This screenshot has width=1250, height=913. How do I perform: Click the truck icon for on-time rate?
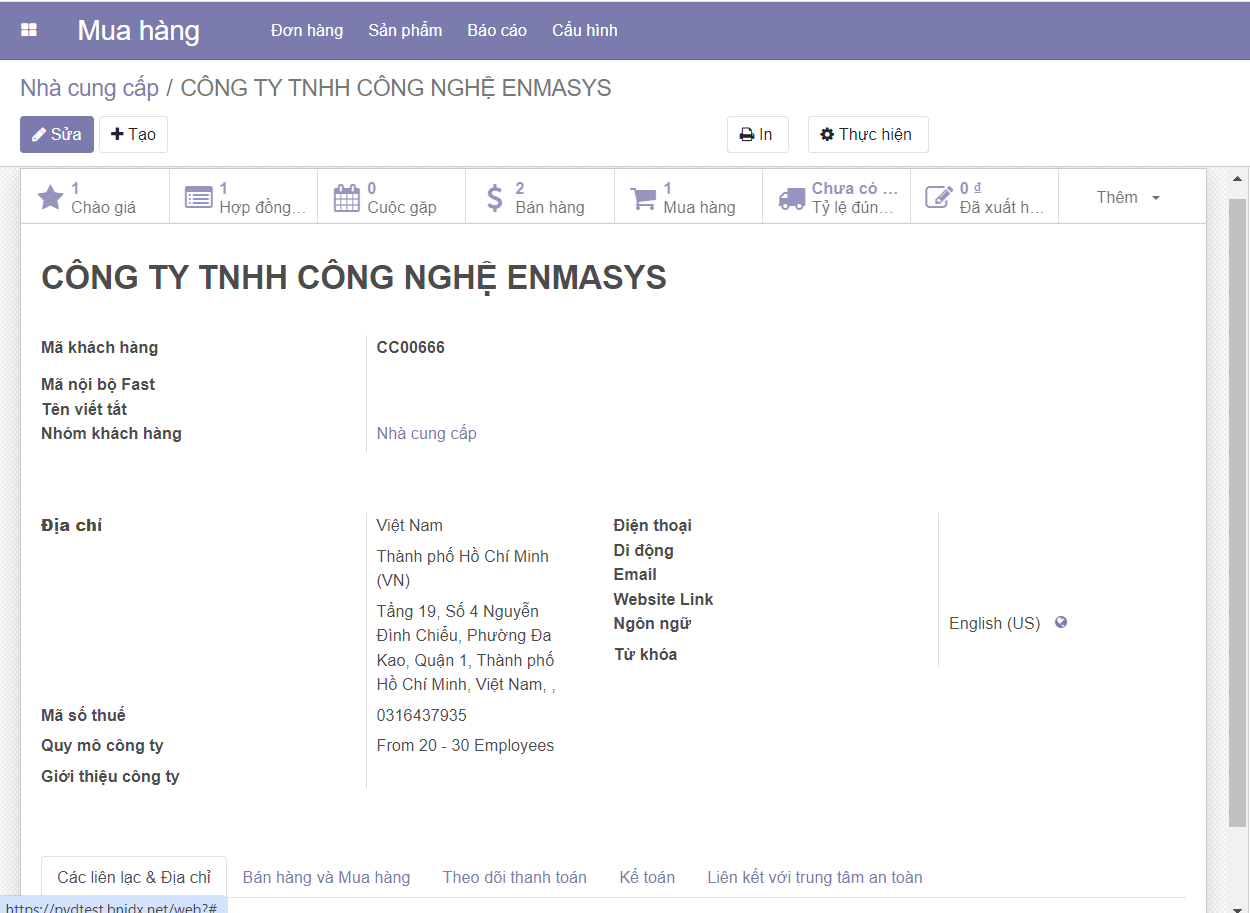pyautogui.click(x=791, y=197)
